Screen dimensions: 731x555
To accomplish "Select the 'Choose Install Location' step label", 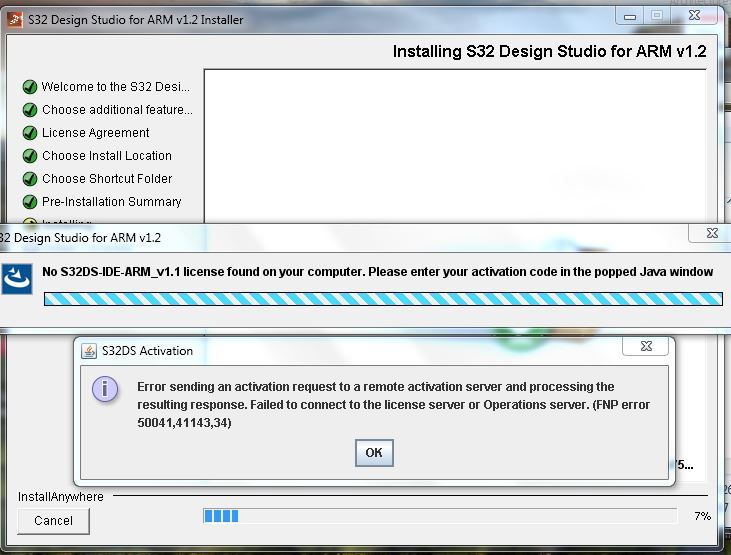I will (107, 156).
